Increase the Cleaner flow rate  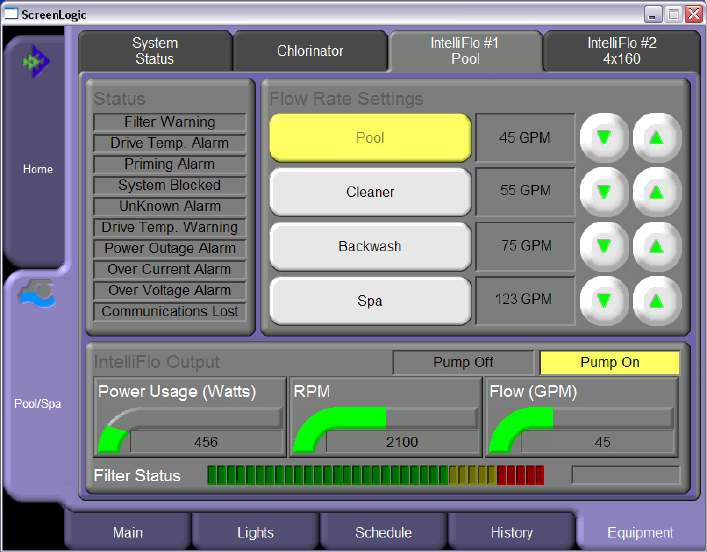coord(657,192)
